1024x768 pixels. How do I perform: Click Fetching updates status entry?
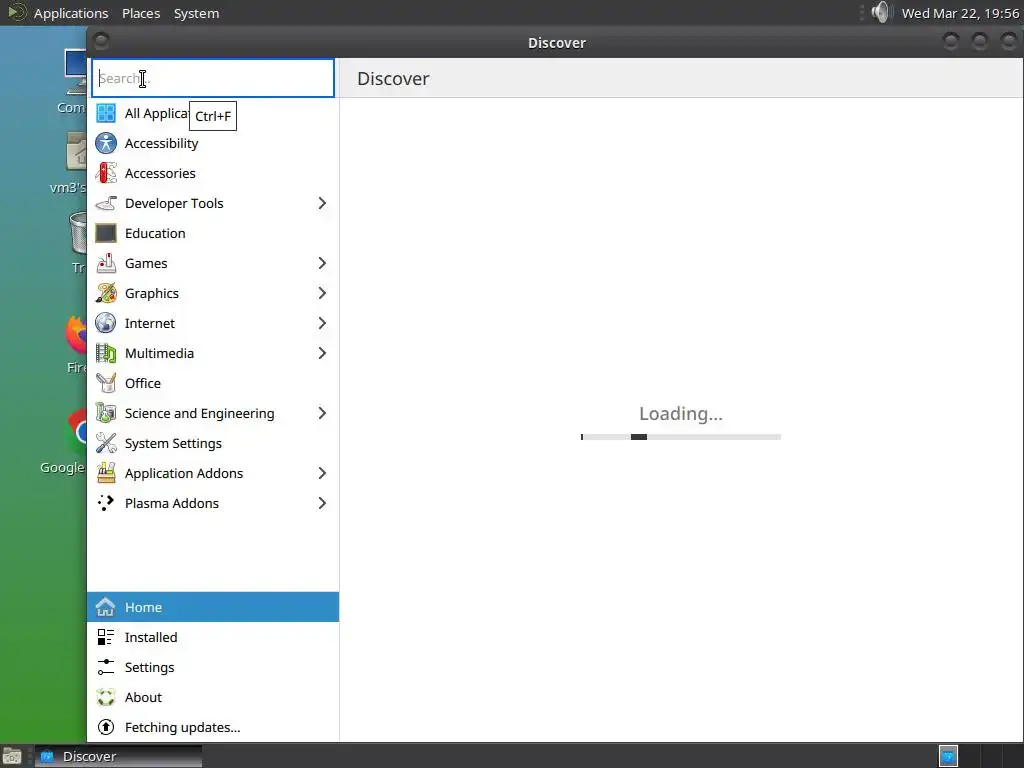tap(213, 728)
